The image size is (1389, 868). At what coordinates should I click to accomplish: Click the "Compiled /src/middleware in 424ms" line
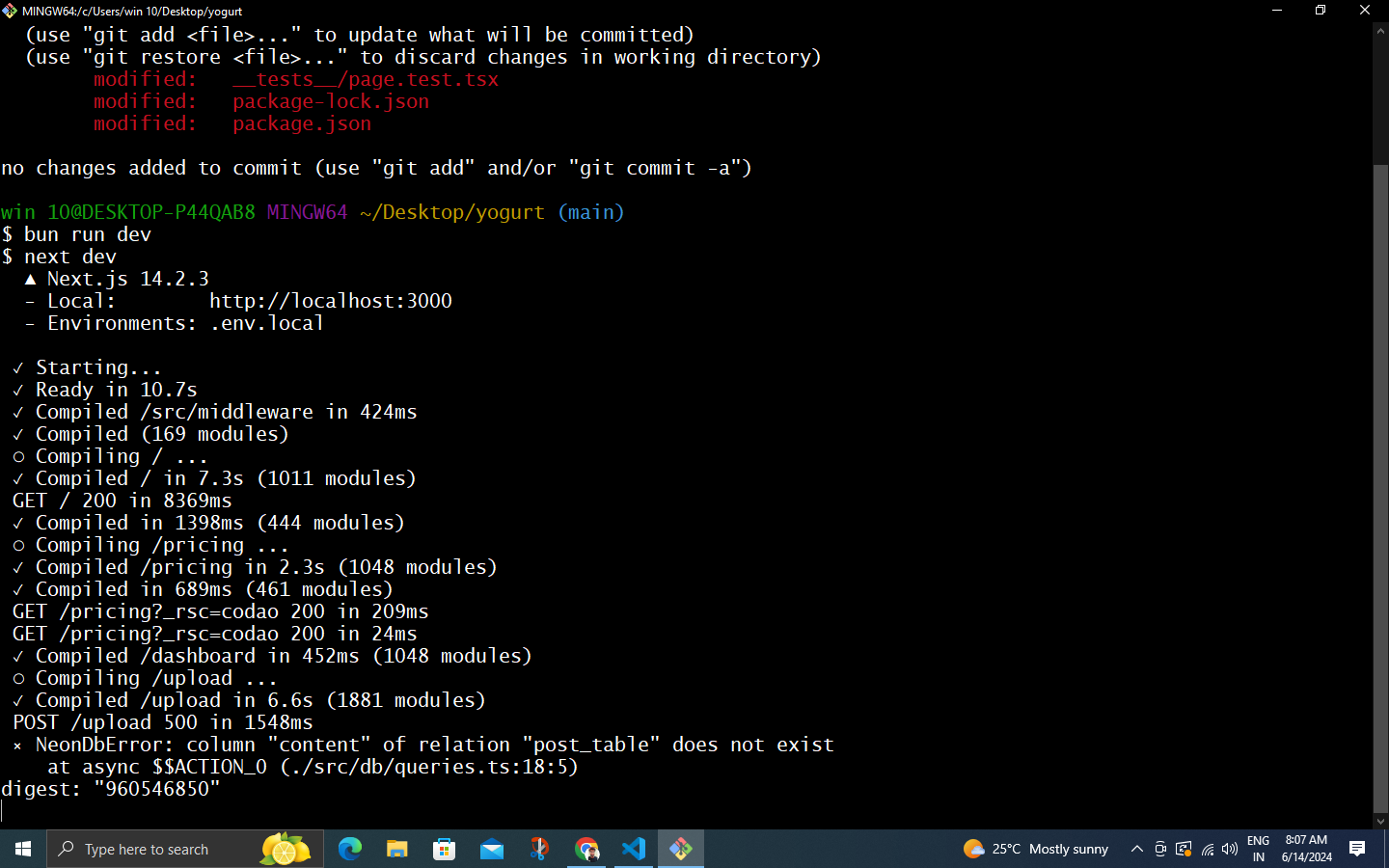215,412
